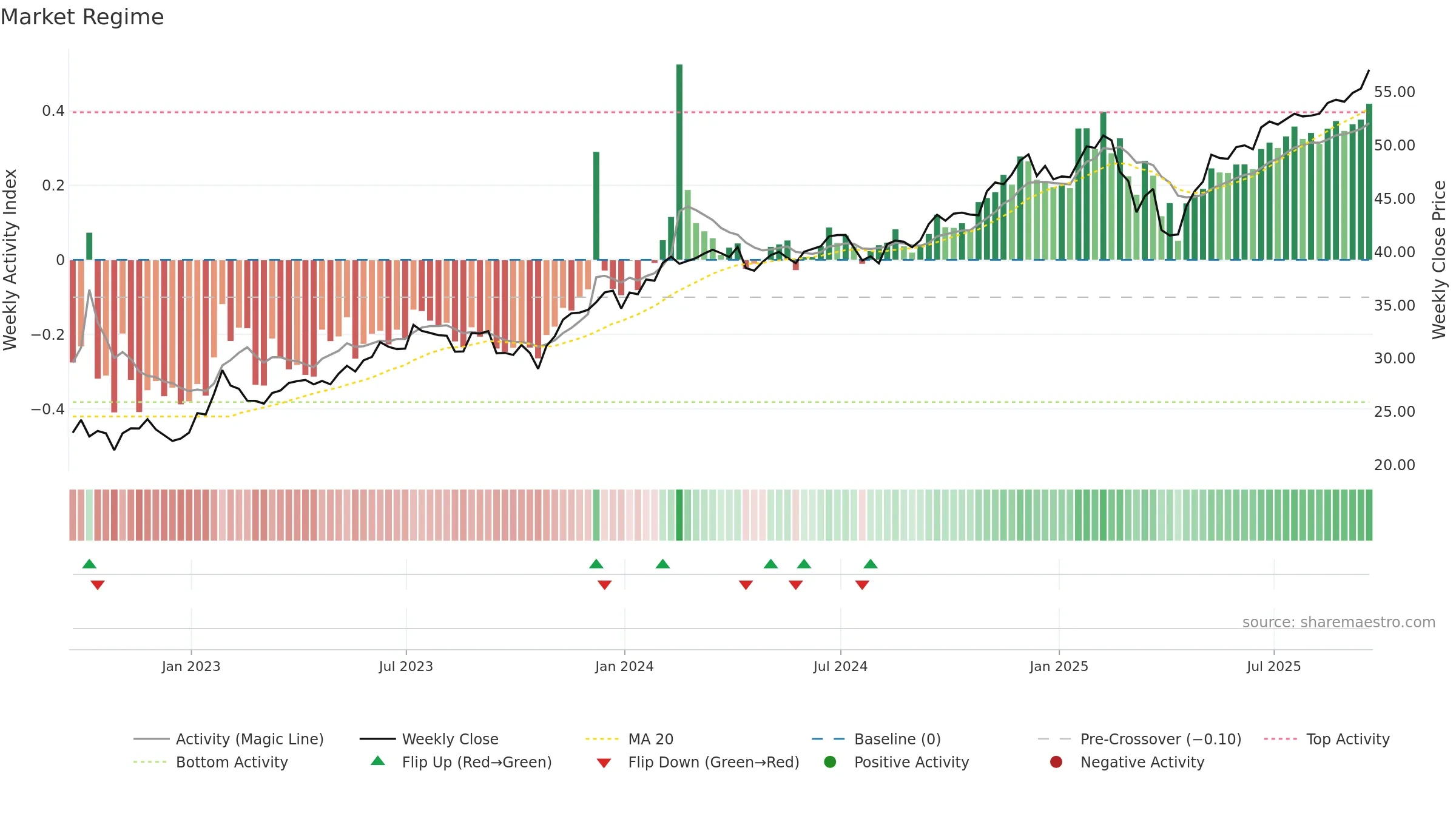This screenshot has height=819, width=1456.
Task: Click the first flip-up marker in late 2022
Action: click(x=89, y=564)
